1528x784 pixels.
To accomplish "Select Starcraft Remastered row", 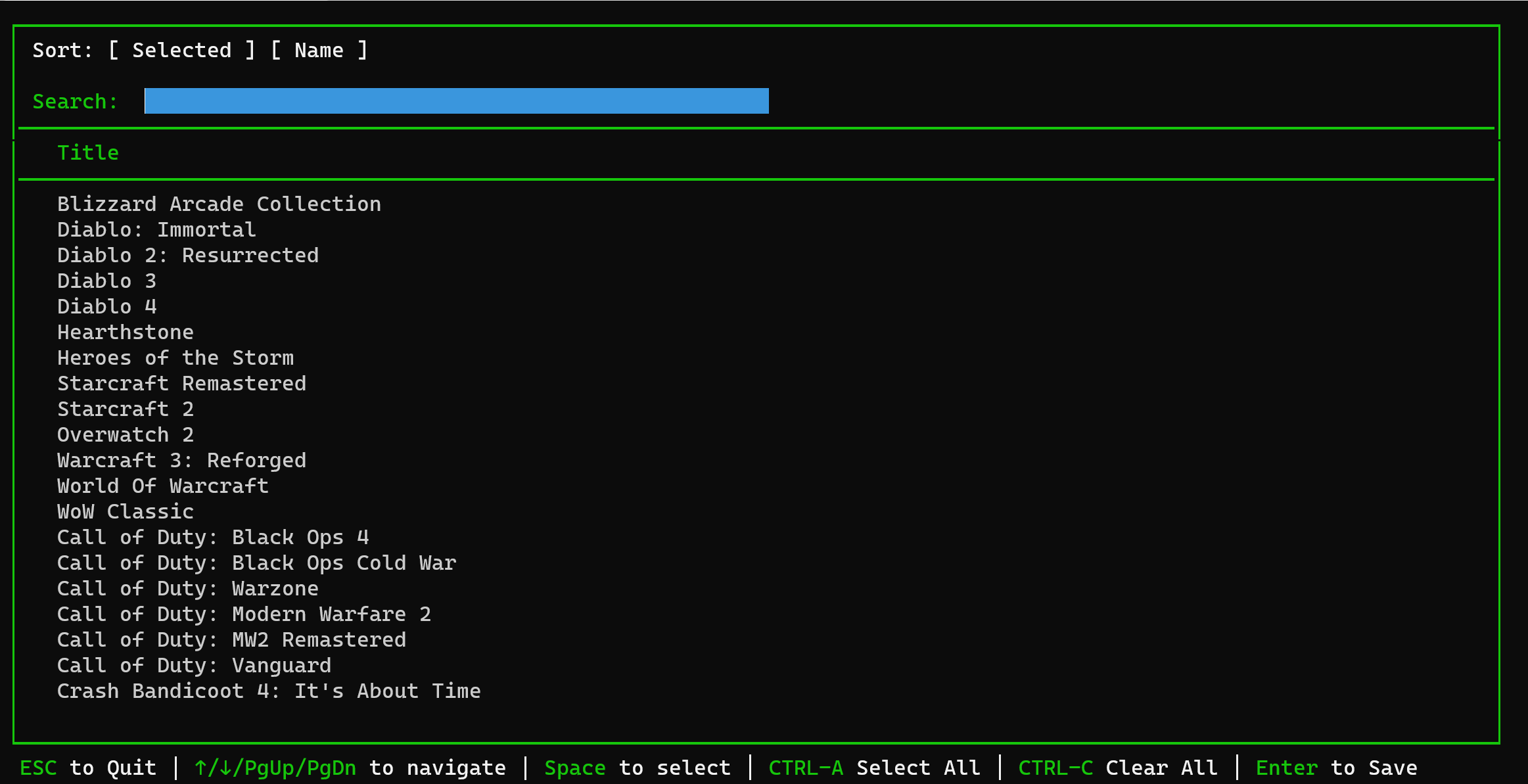I will (181, 384).
